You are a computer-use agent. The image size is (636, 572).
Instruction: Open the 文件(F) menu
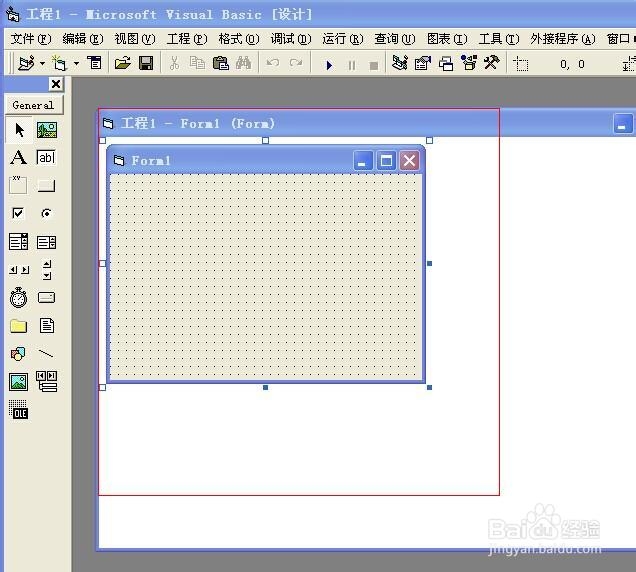tap(31, 39)
